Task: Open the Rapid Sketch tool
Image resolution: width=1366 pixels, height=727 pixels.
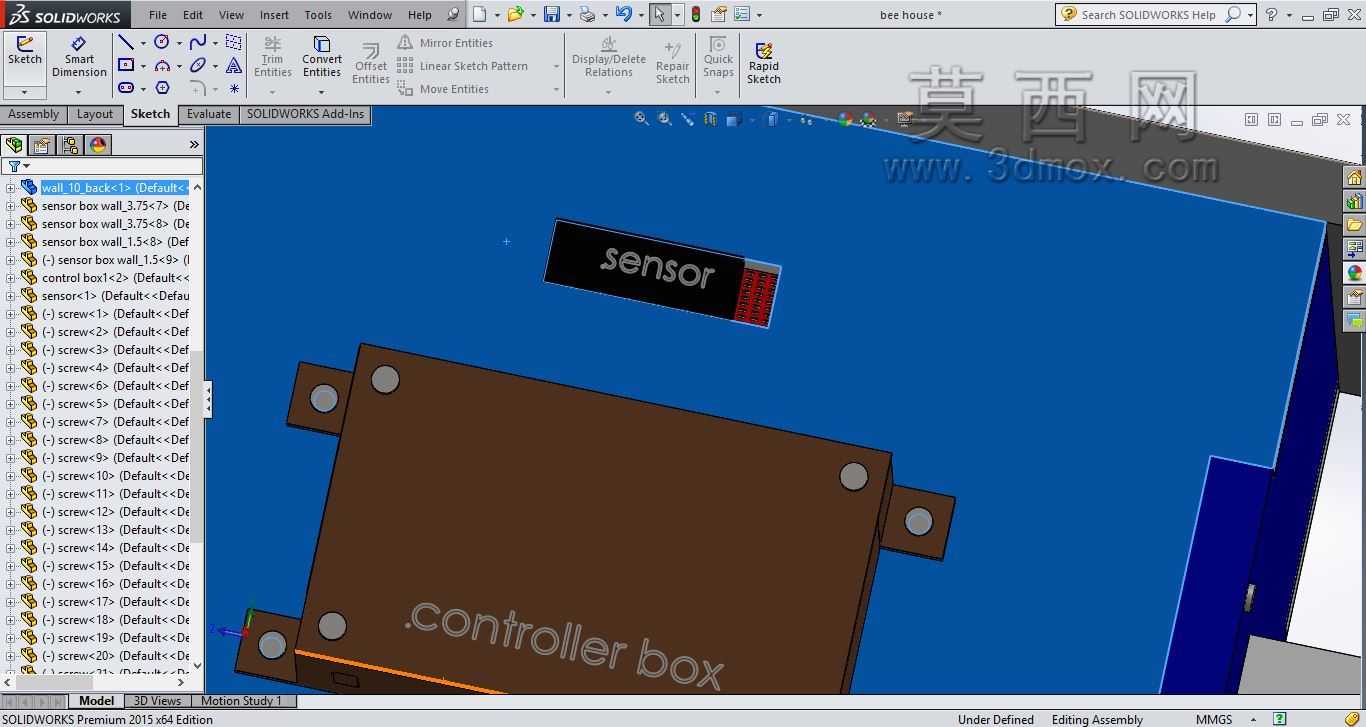Action: pyautogui.click(x=763, y=63)
